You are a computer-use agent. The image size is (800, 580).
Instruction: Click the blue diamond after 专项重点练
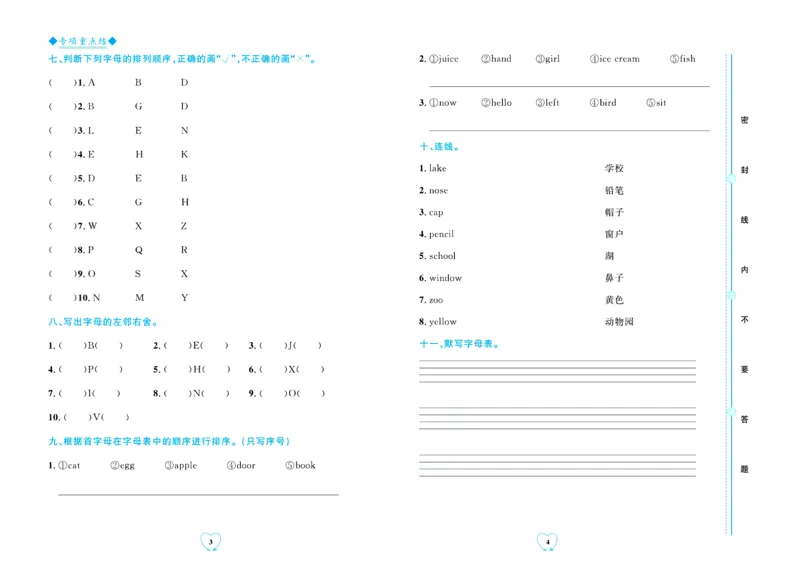click(x=112, y=40)
